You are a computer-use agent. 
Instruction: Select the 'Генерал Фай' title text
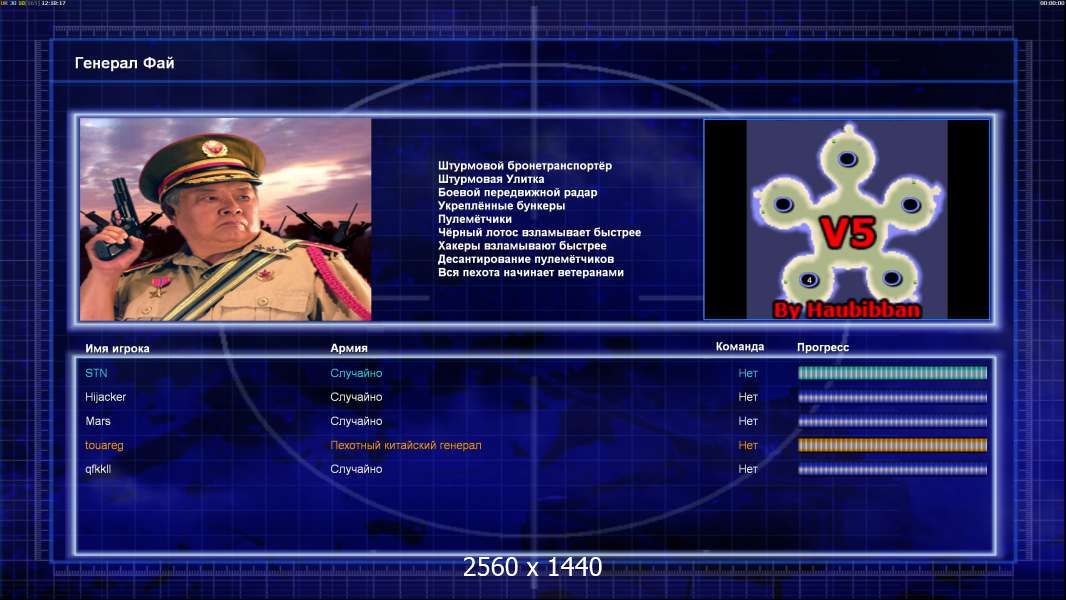(124, 63)
